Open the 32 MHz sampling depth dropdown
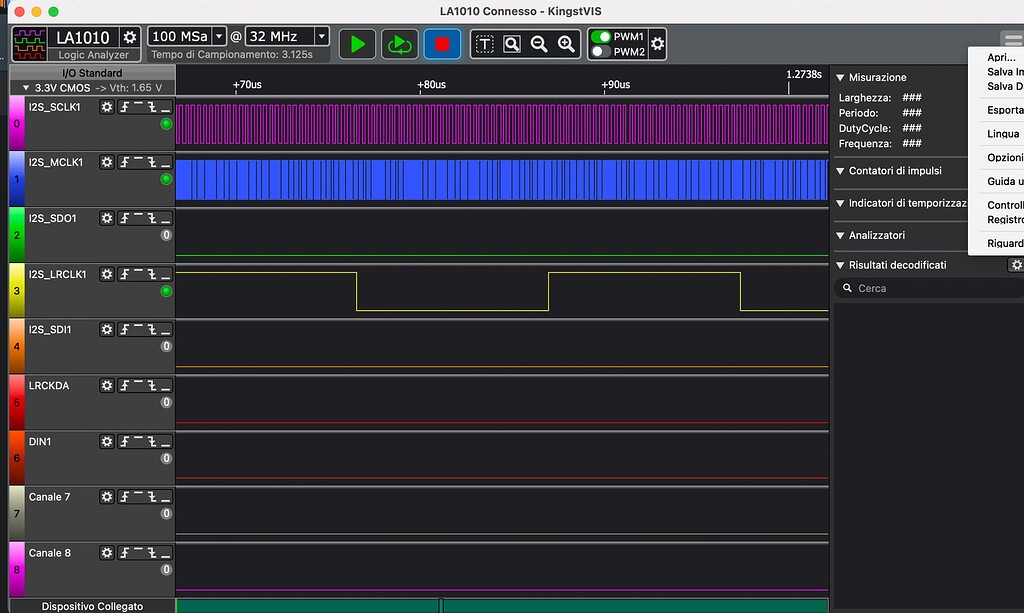 pyautogui.click(x=320, y=37)
